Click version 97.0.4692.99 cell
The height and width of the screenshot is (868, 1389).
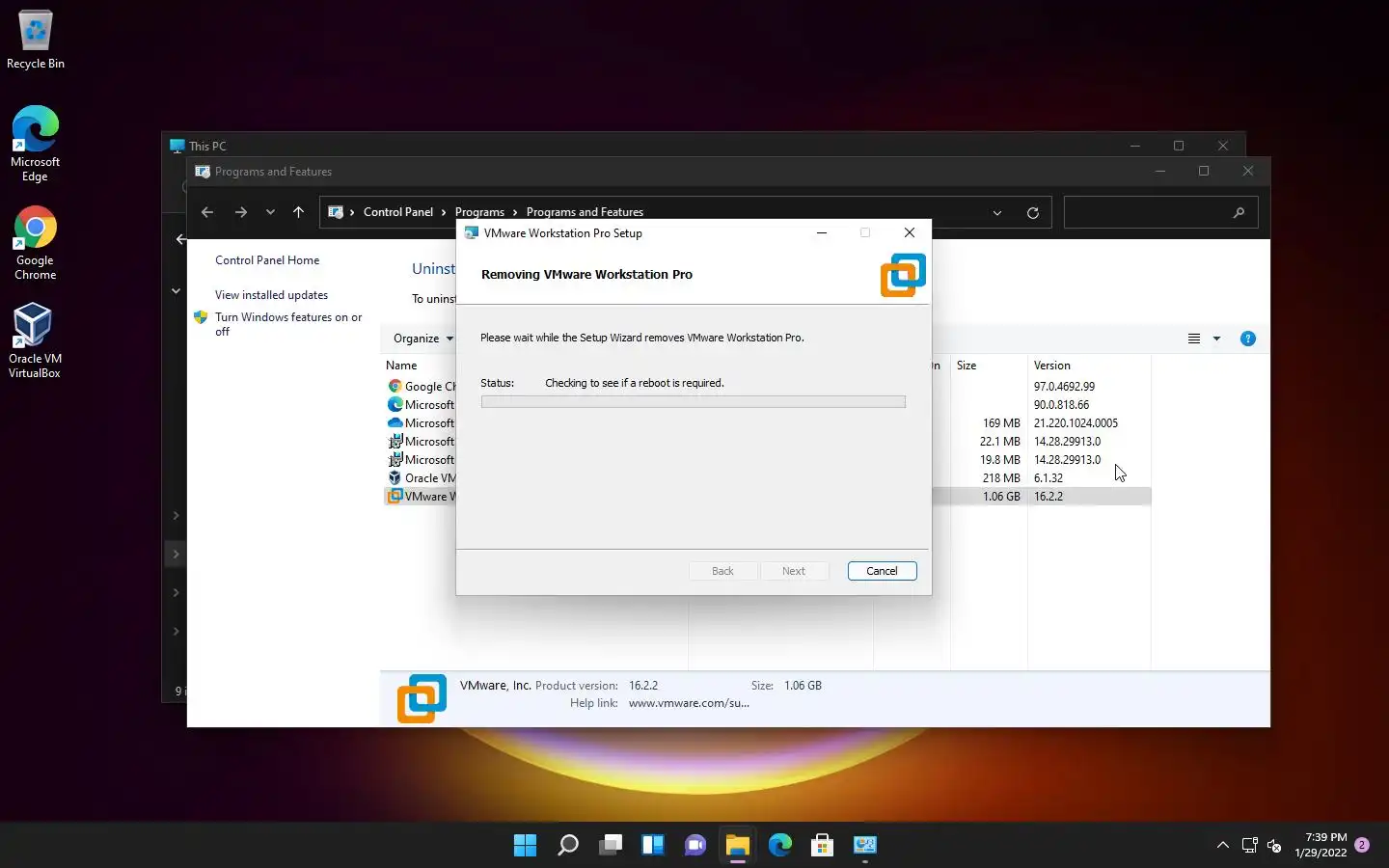(1064, 386)
